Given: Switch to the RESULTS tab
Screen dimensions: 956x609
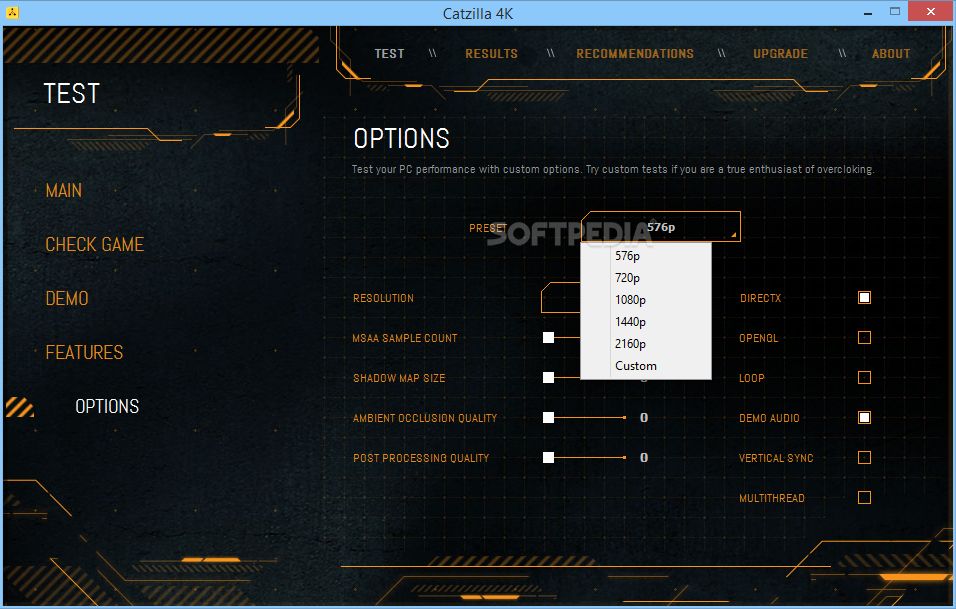Looking at the screenshot, I should [x=491, y=54].
